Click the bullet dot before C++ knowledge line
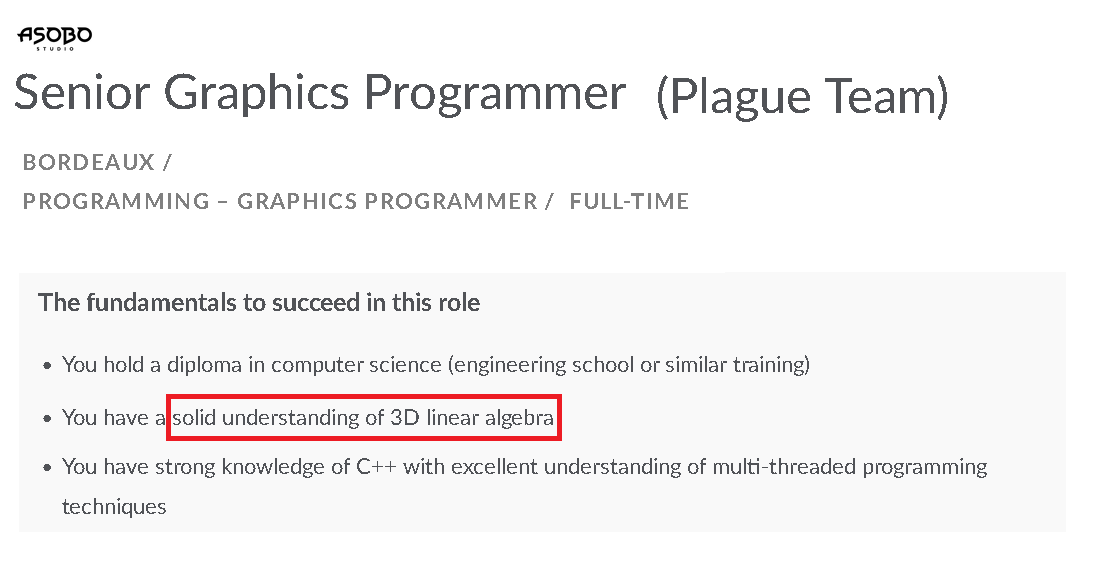The width and height of the screenshot is (1108, 561). (x=47, y=468)
